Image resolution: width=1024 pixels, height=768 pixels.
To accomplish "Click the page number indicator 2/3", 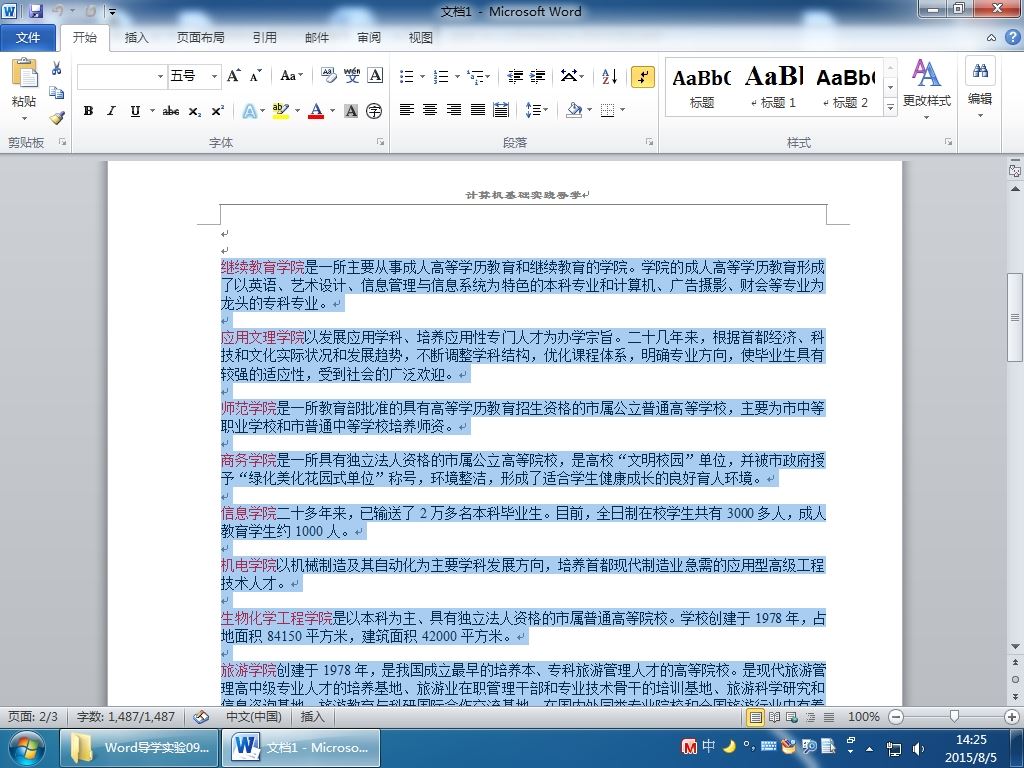I will 33,716.
